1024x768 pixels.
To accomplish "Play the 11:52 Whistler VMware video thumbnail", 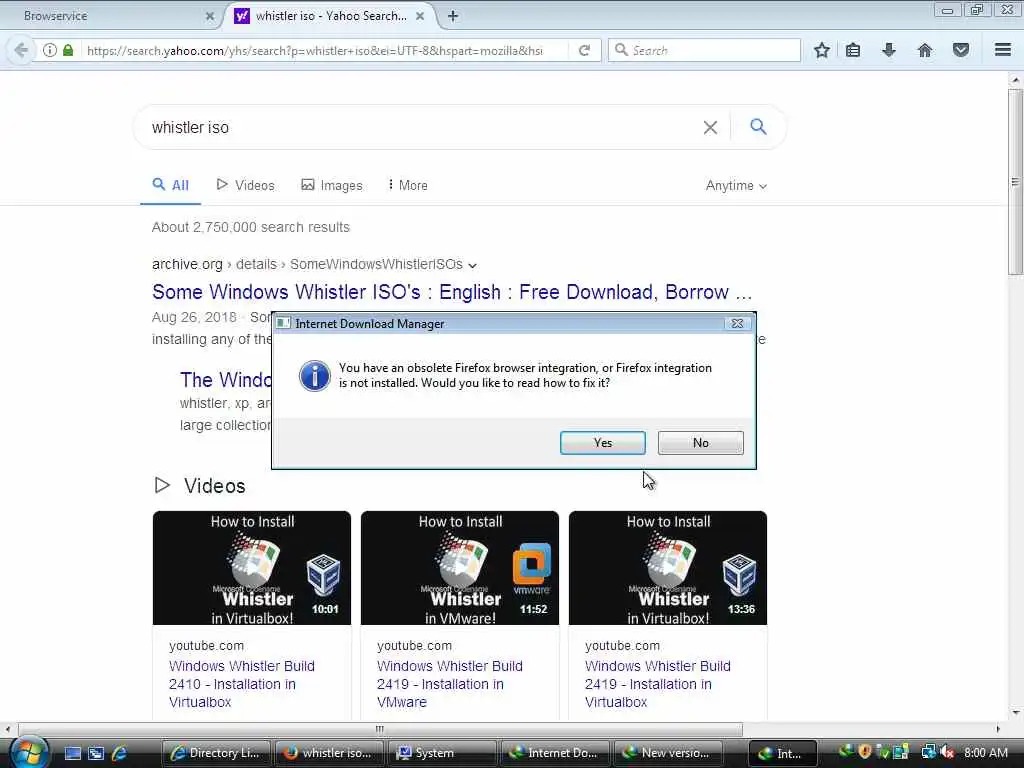I will point(460,568).
